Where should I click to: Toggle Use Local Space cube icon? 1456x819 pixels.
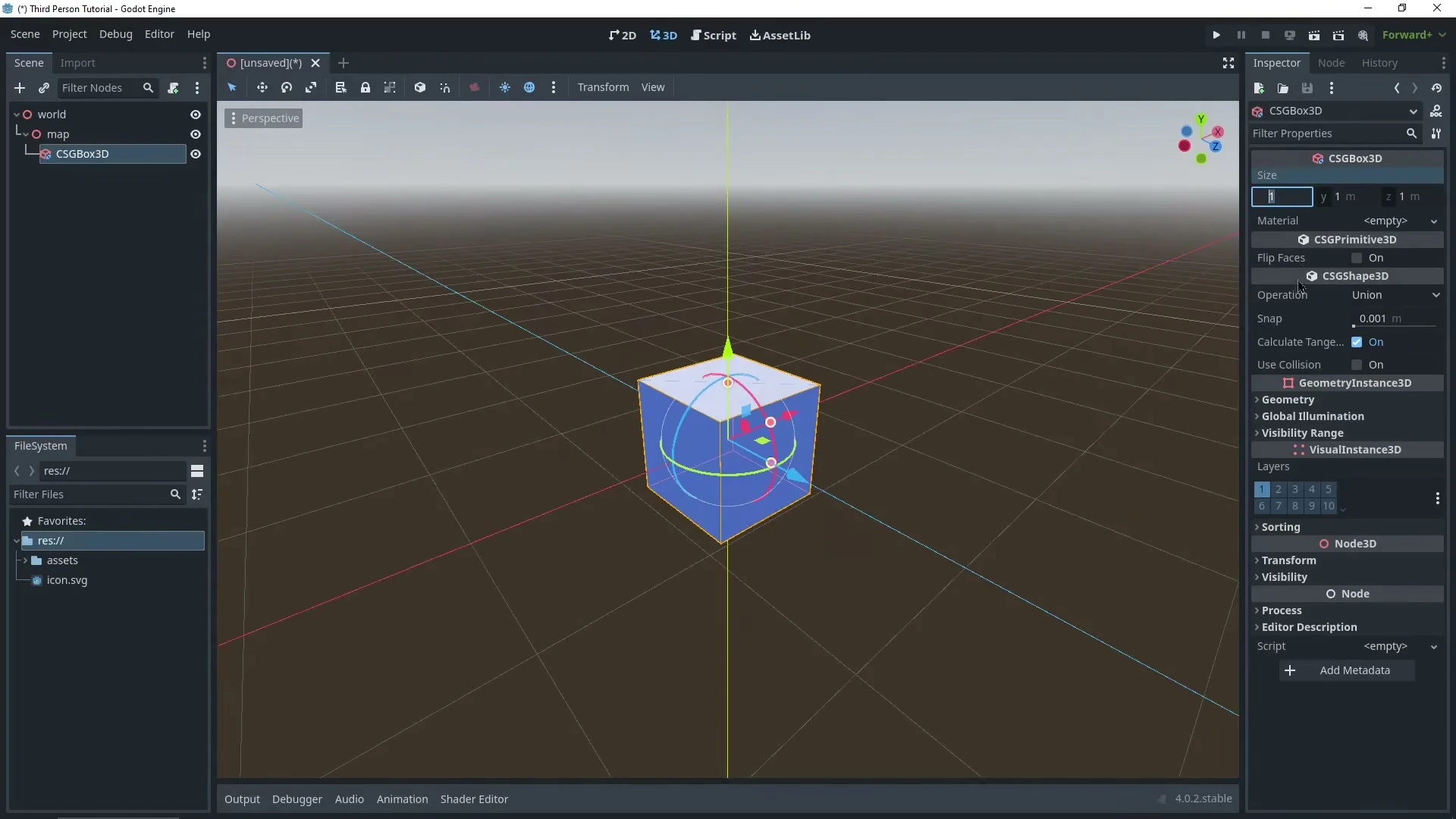pos(420,87)
